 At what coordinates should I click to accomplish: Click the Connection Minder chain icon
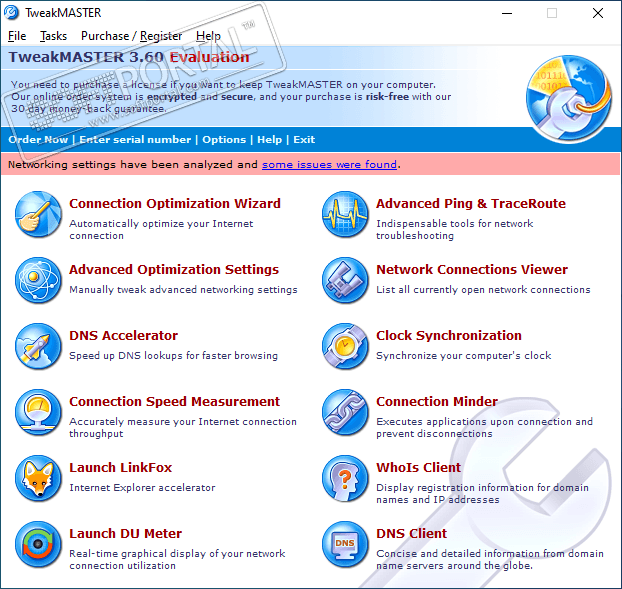pyautogui.click(x=345, y=412)
